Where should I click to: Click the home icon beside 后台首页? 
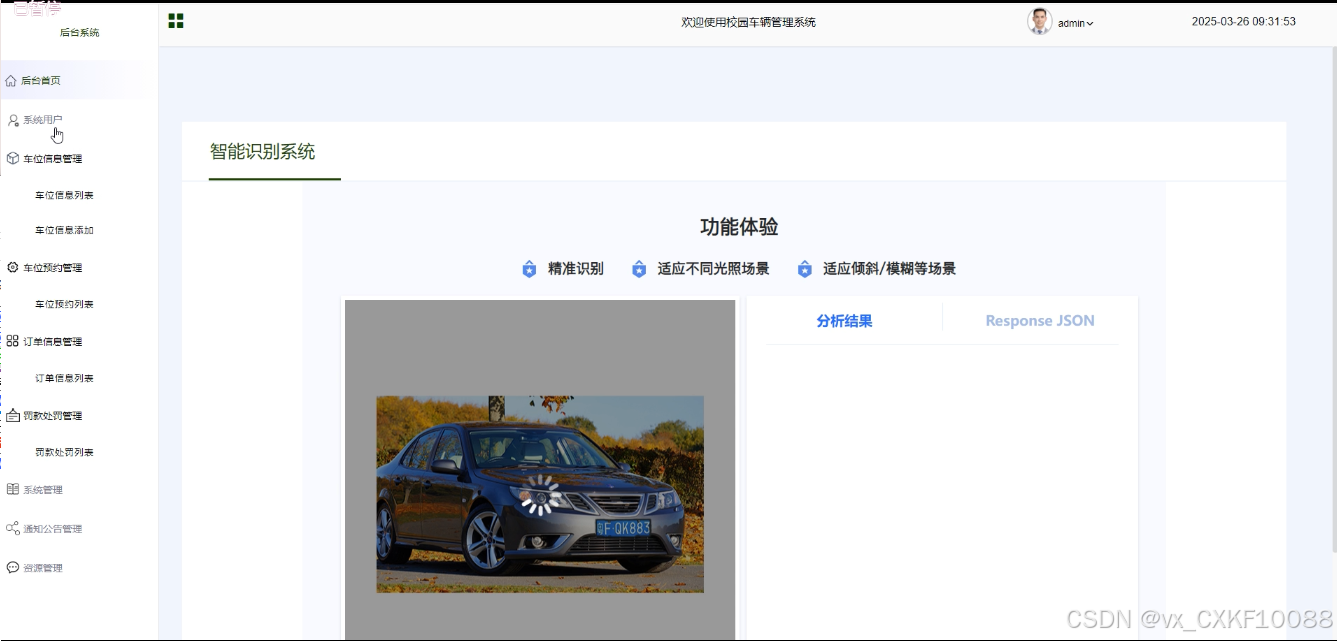[x=11, y=80]
